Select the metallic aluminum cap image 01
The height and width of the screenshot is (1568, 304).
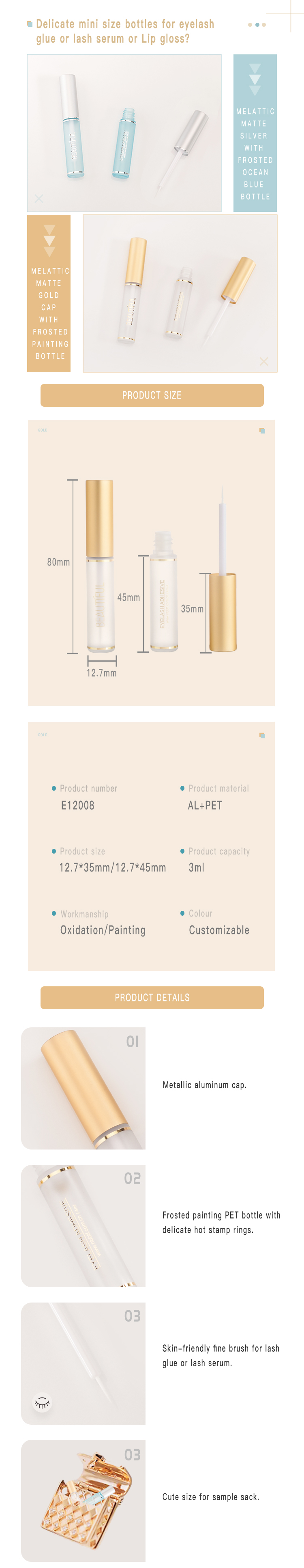[x=83, y=1088]
